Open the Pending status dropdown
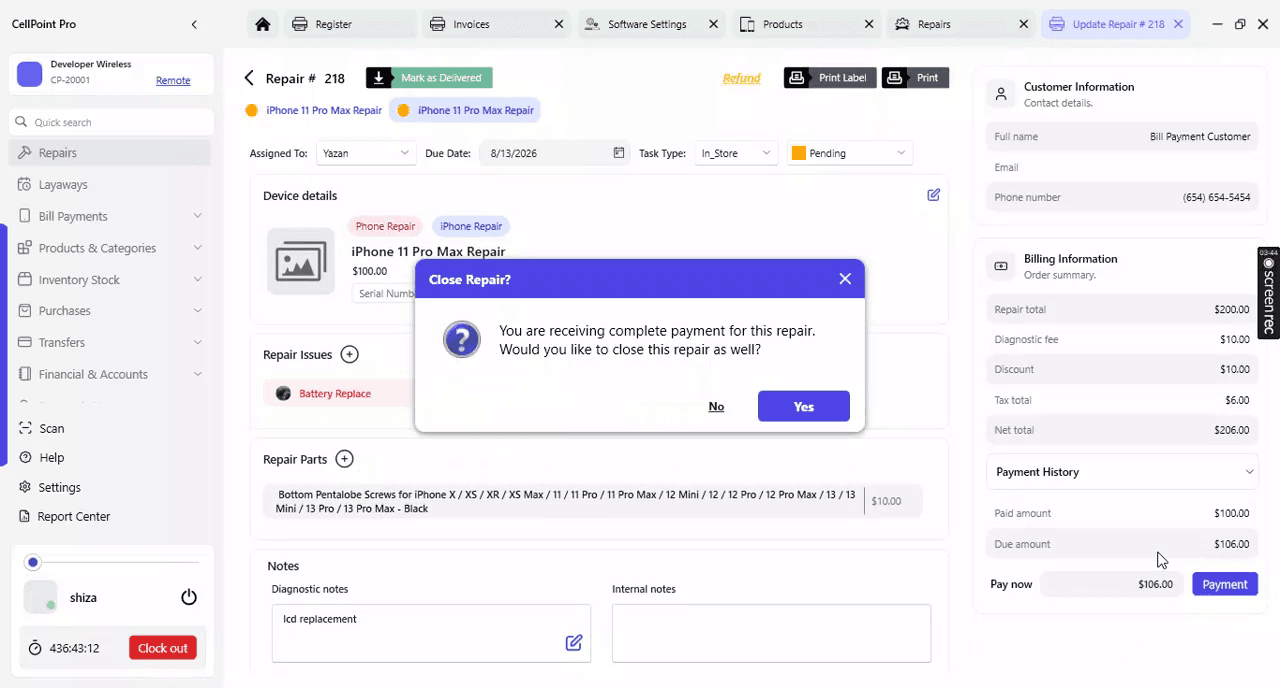1280x688 pixels. [x=849, y=153]
